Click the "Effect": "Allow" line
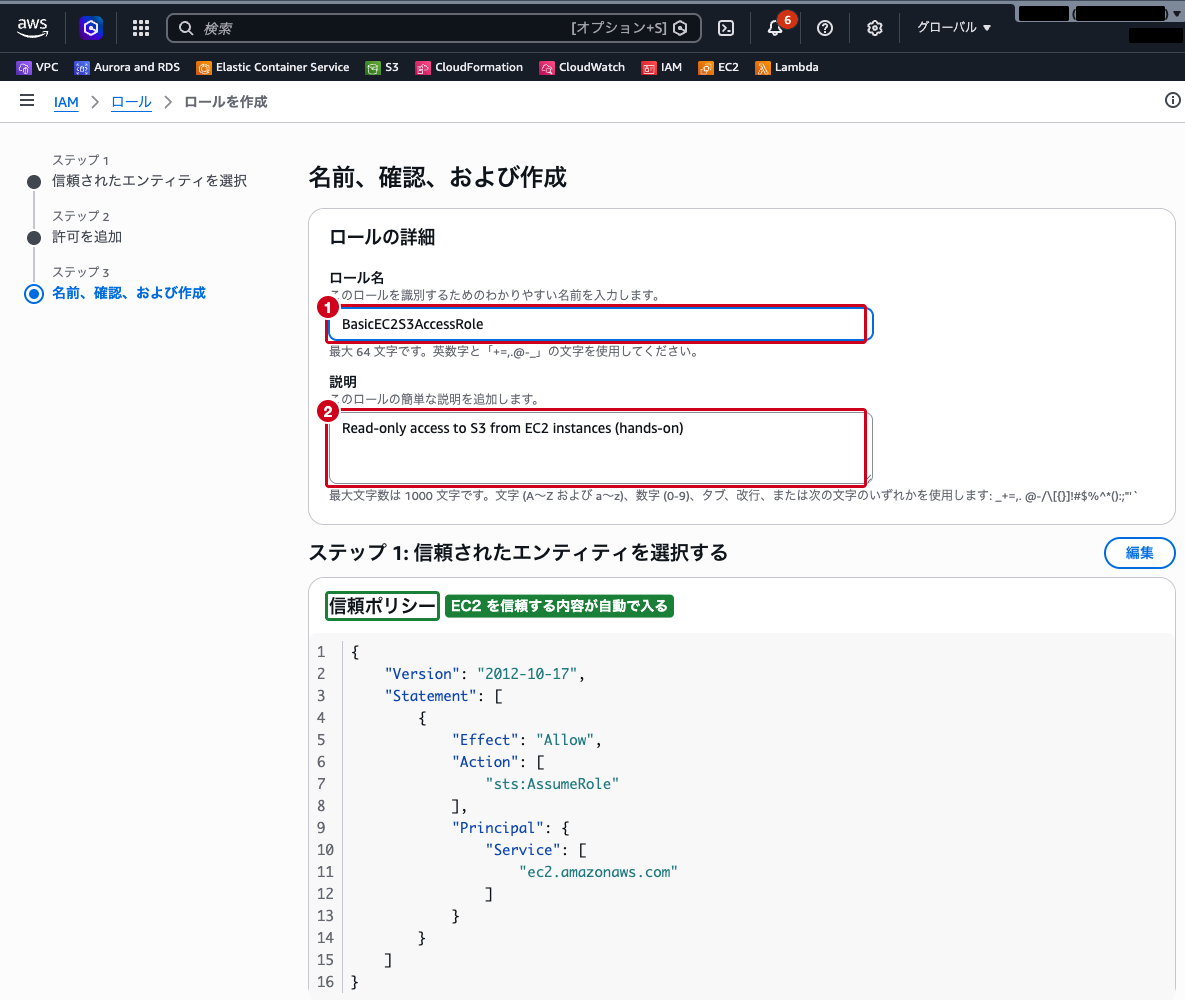 (527, 740)
